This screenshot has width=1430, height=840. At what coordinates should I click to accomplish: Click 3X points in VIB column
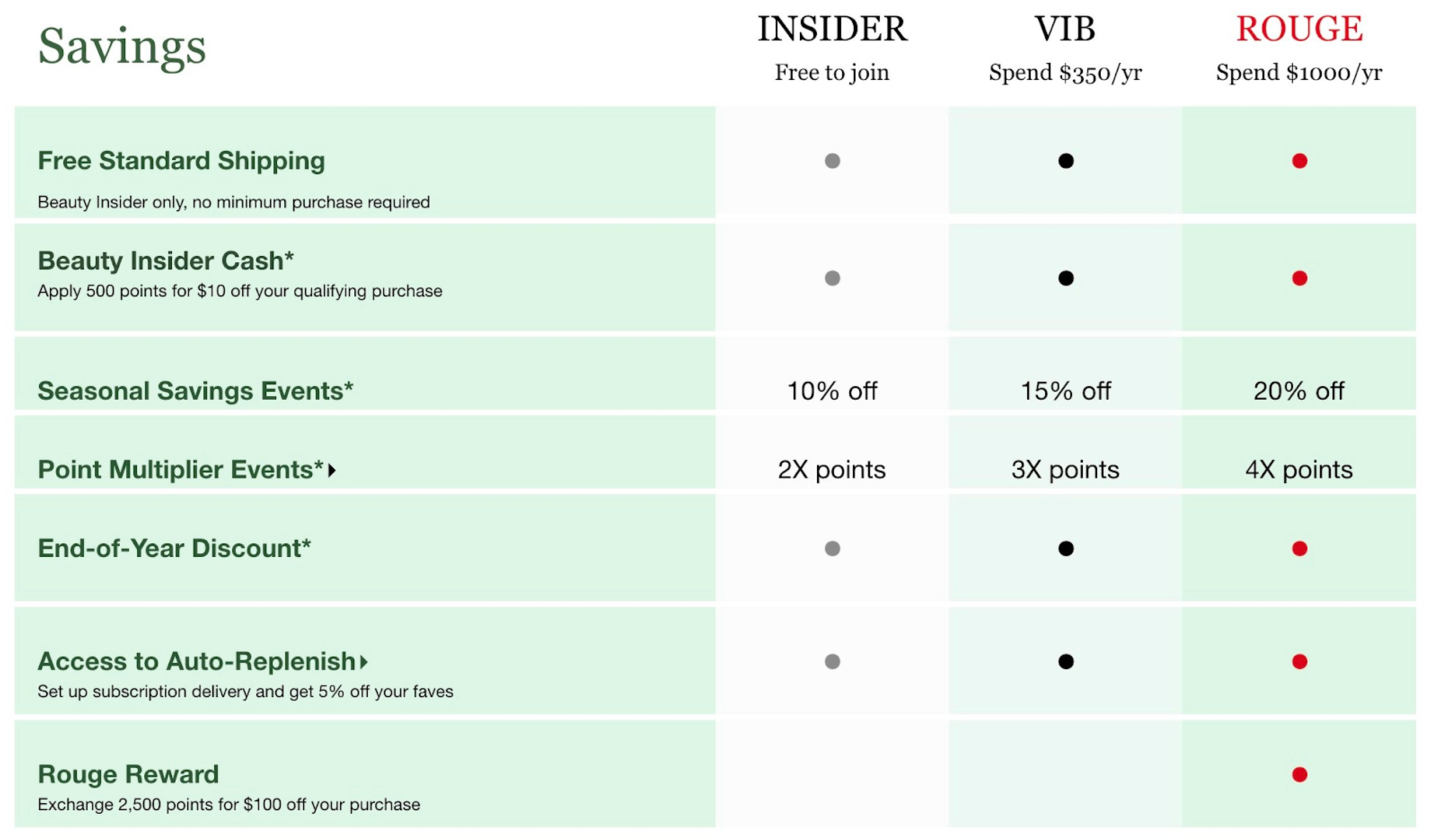1065,469
